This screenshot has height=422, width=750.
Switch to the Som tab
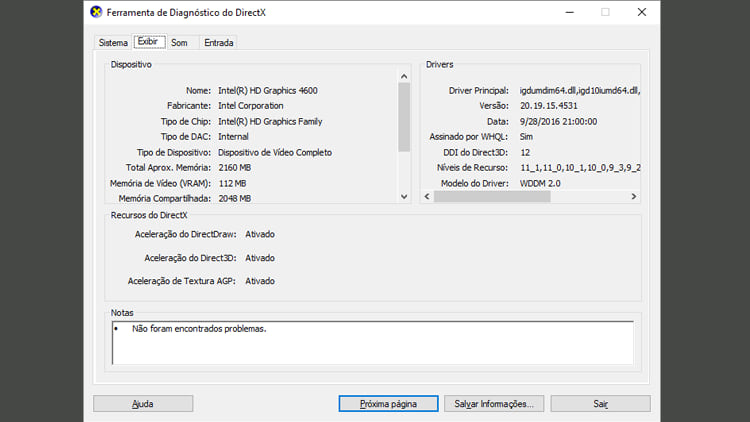tap(179, 43)
